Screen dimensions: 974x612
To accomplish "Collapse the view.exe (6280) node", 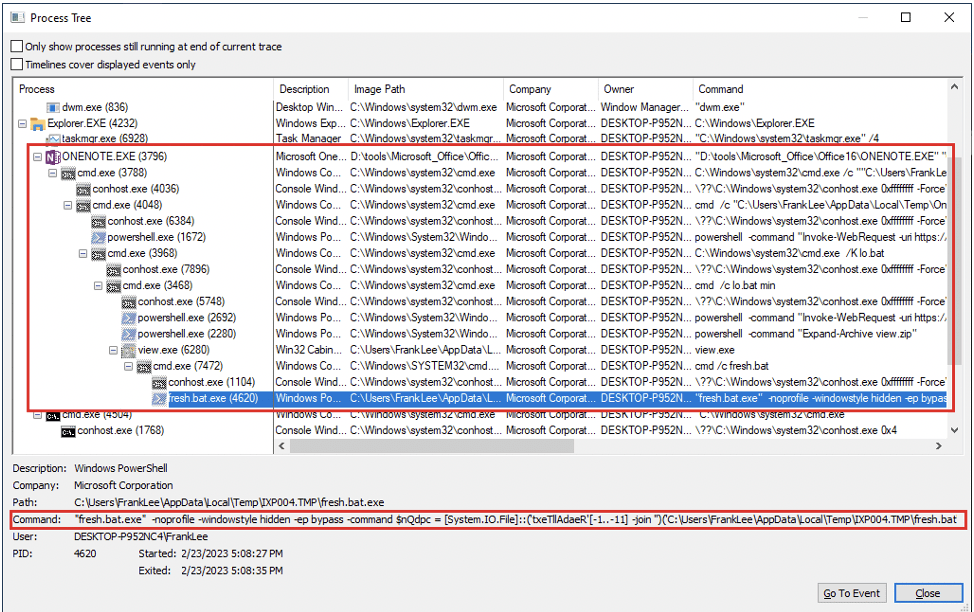I will 113,350.
